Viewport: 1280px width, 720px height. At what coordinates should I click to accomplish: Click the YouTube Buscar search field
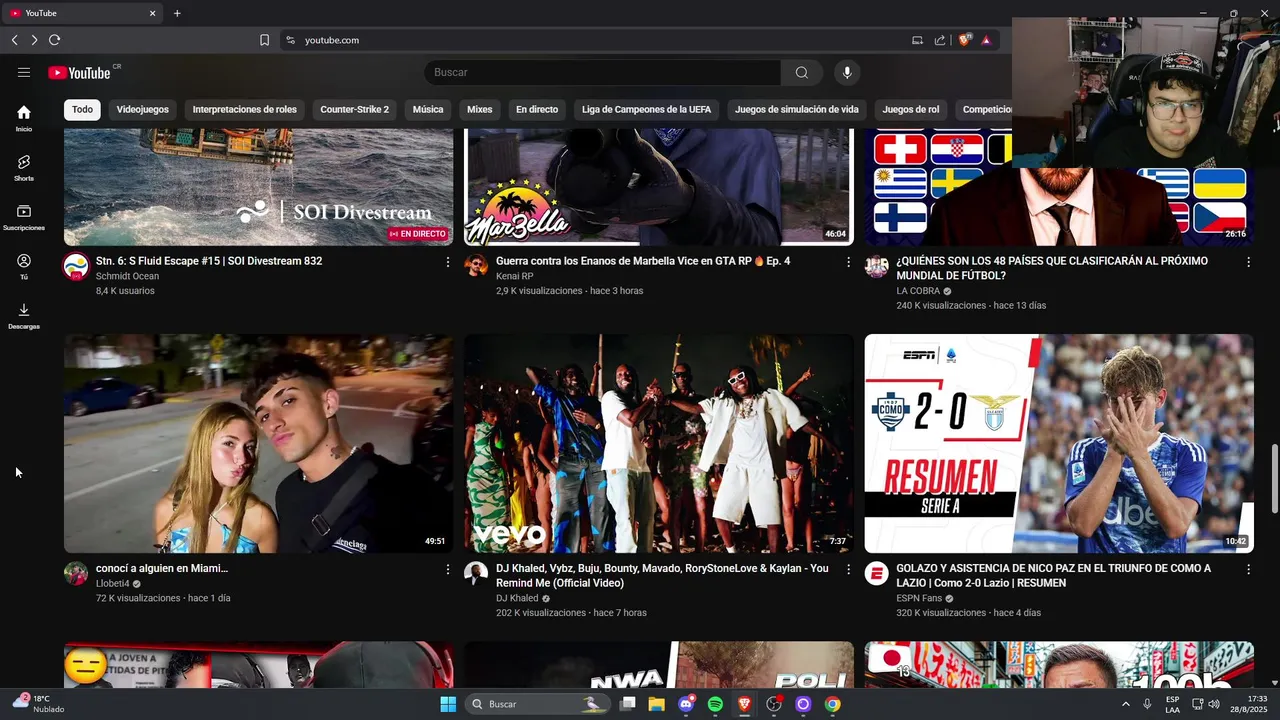[603, 72]
